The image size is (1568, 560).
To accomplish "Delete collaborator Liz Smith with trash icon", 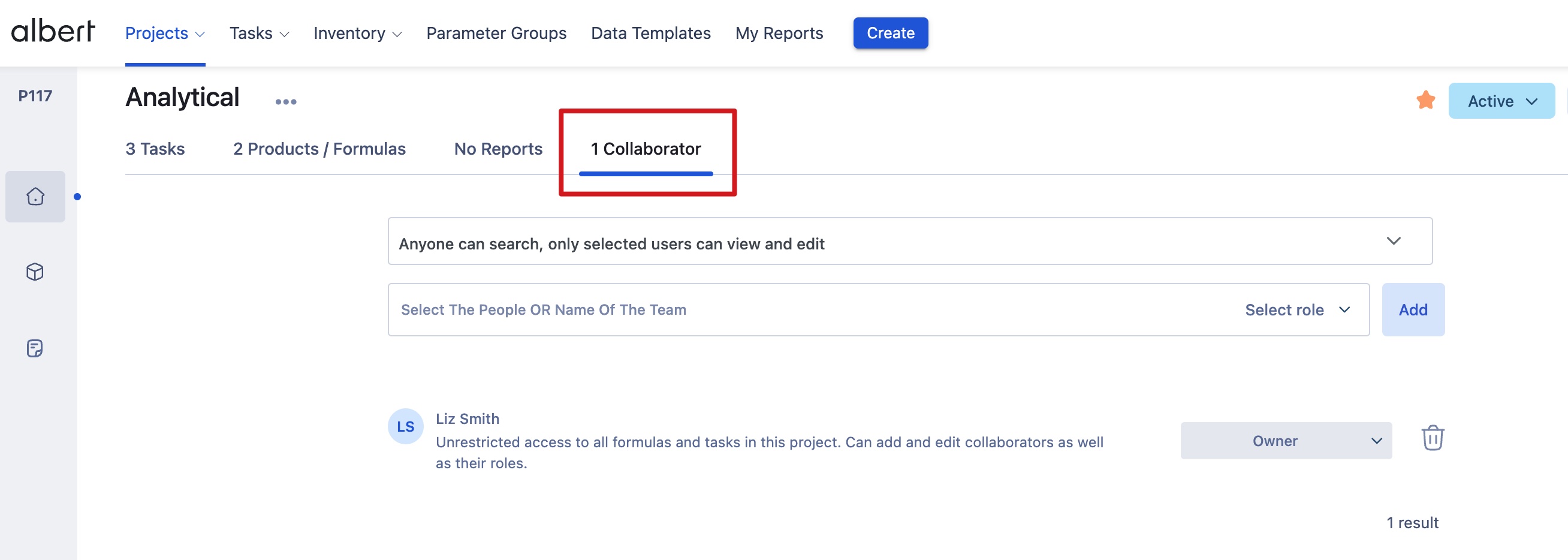I will [1433, 438].
